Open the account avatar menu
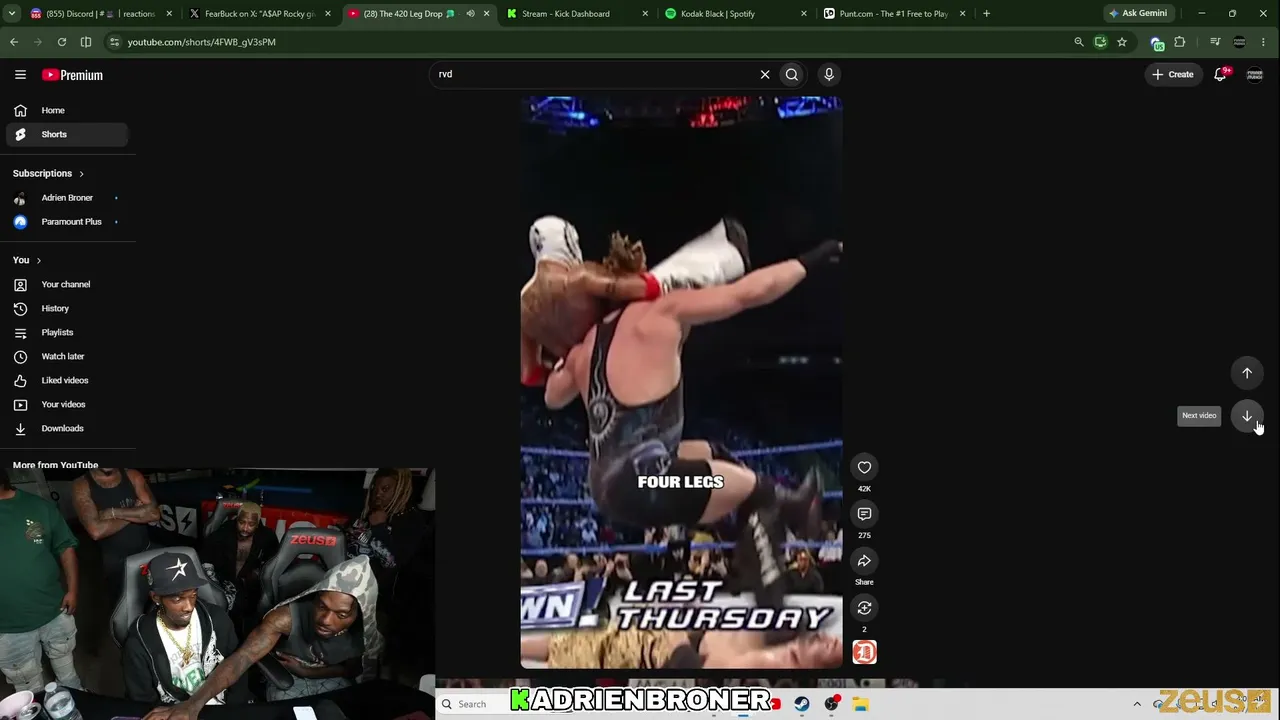The image size is (1280, 720). [x=1254, y=75]
